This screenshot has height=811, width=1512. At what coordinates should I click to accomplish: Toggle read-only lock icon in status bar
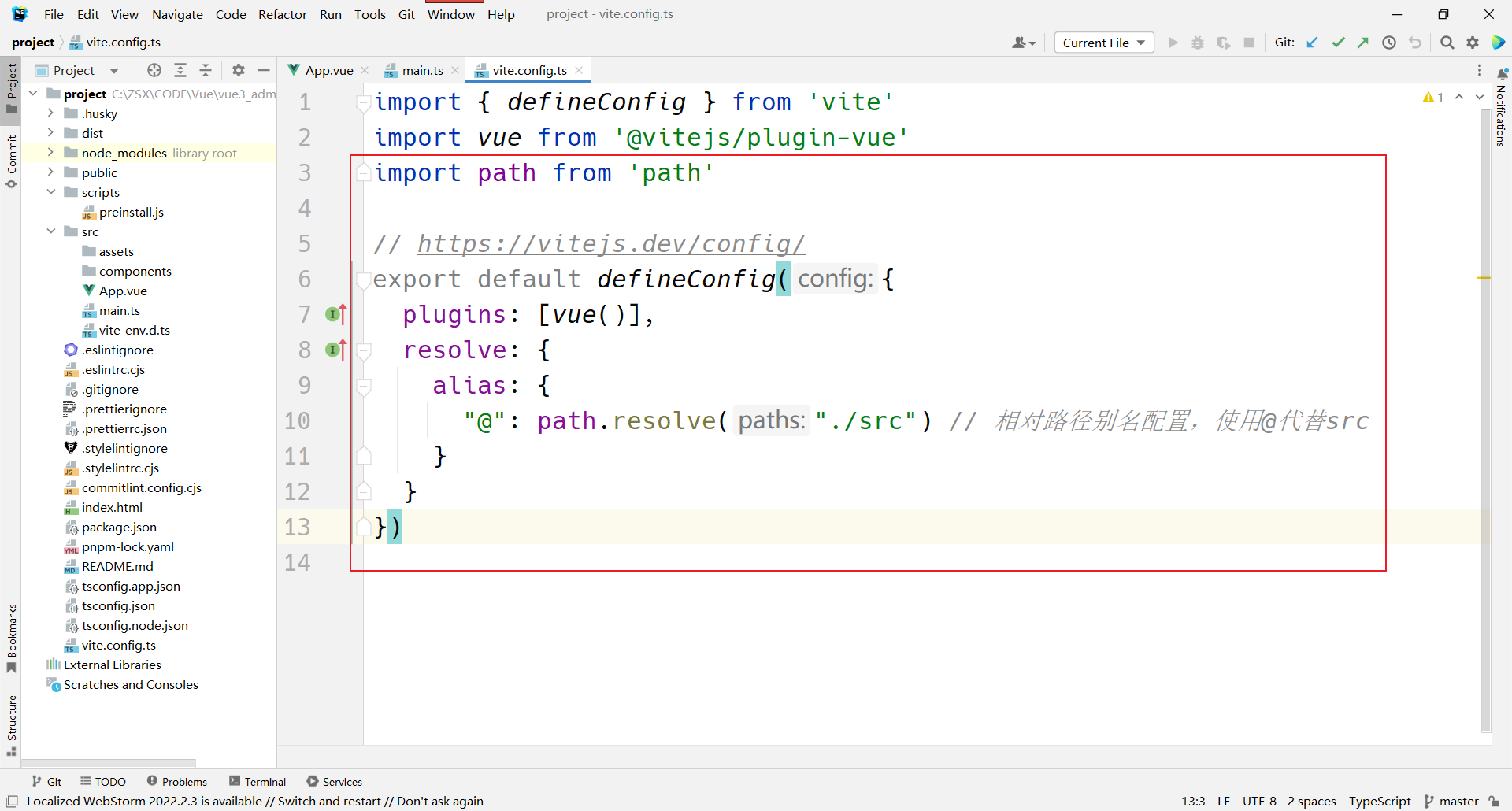1495,801
